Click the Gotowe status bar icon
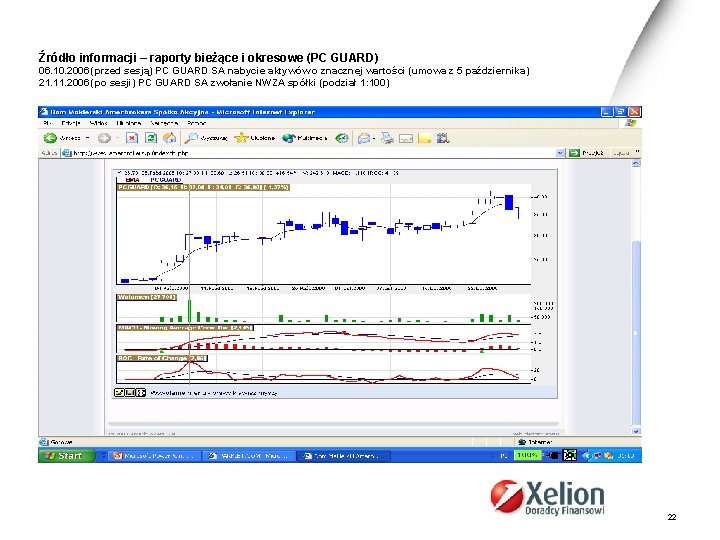This screenshot has width=720, height=540. coord(44,442)
